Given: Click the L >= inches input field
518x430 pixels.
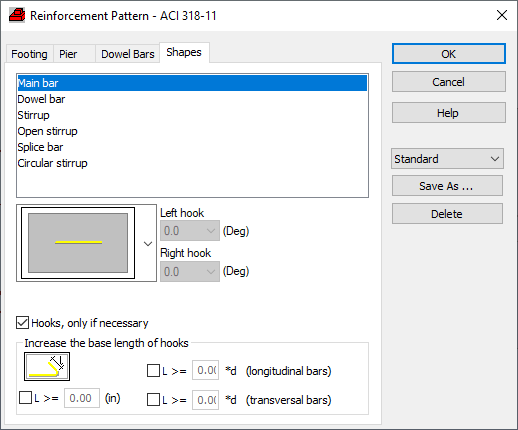Looking at the screenshot, I should click(82, 398).
